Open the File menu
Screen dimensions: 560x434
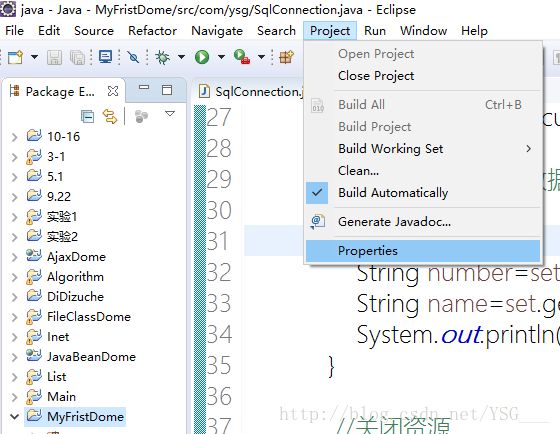tap(15, 31)
